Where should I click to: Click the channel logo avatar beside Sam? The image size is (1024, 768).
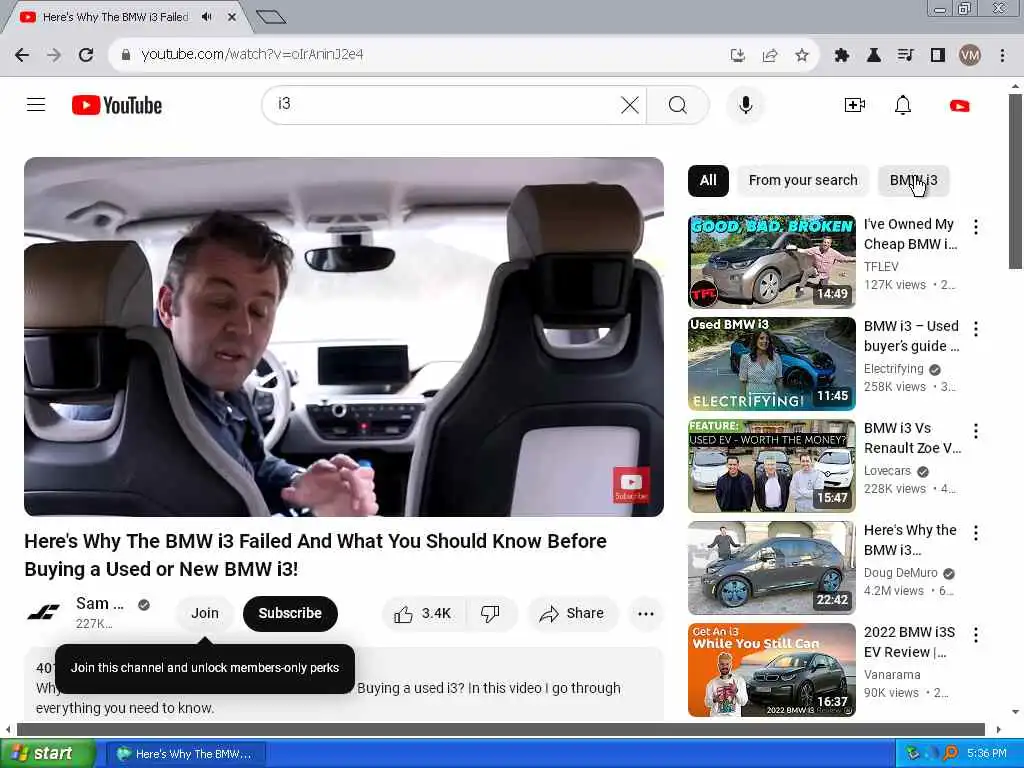pos(43,613)
